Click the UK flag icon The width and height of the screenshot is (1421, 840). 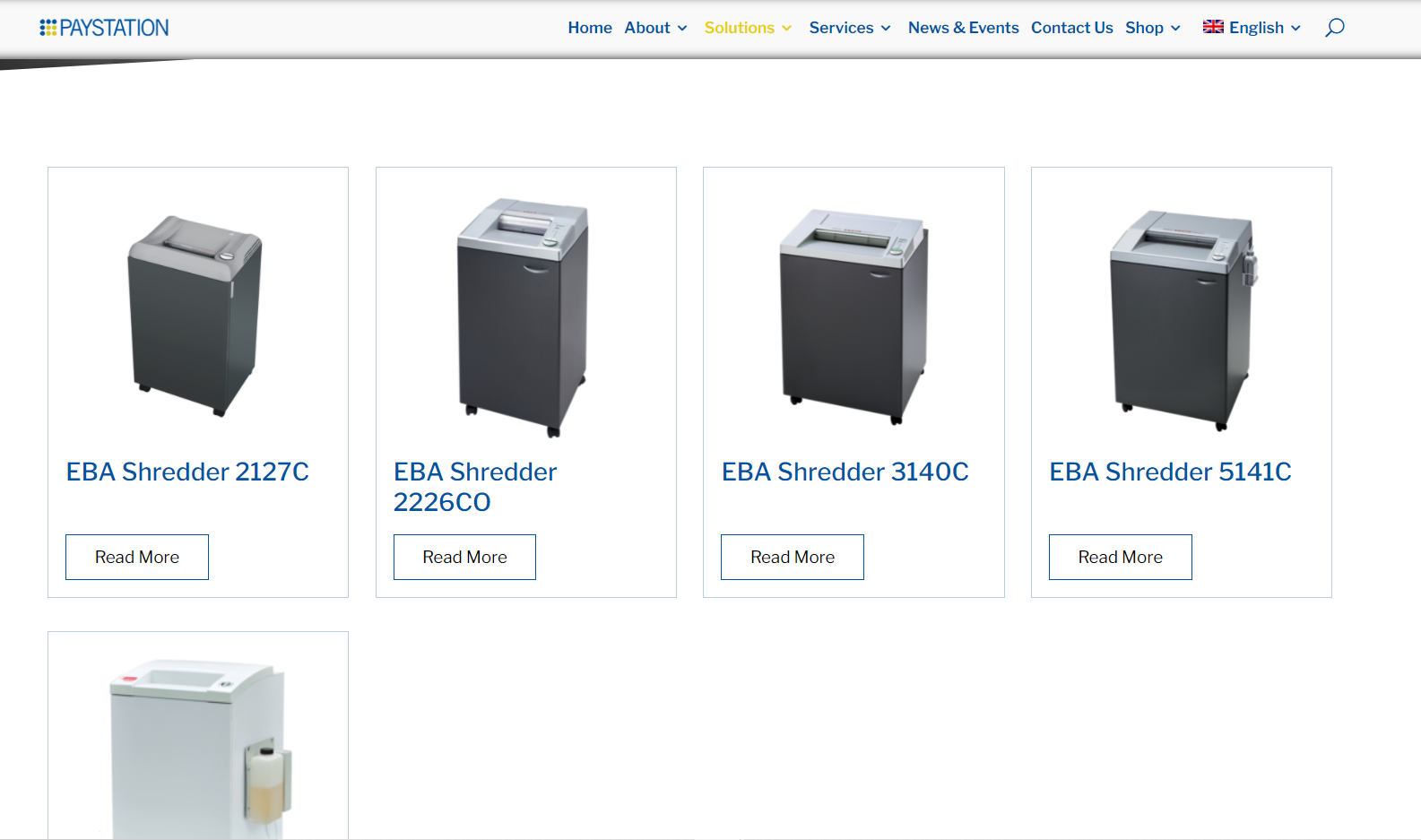click(1213, 27)
